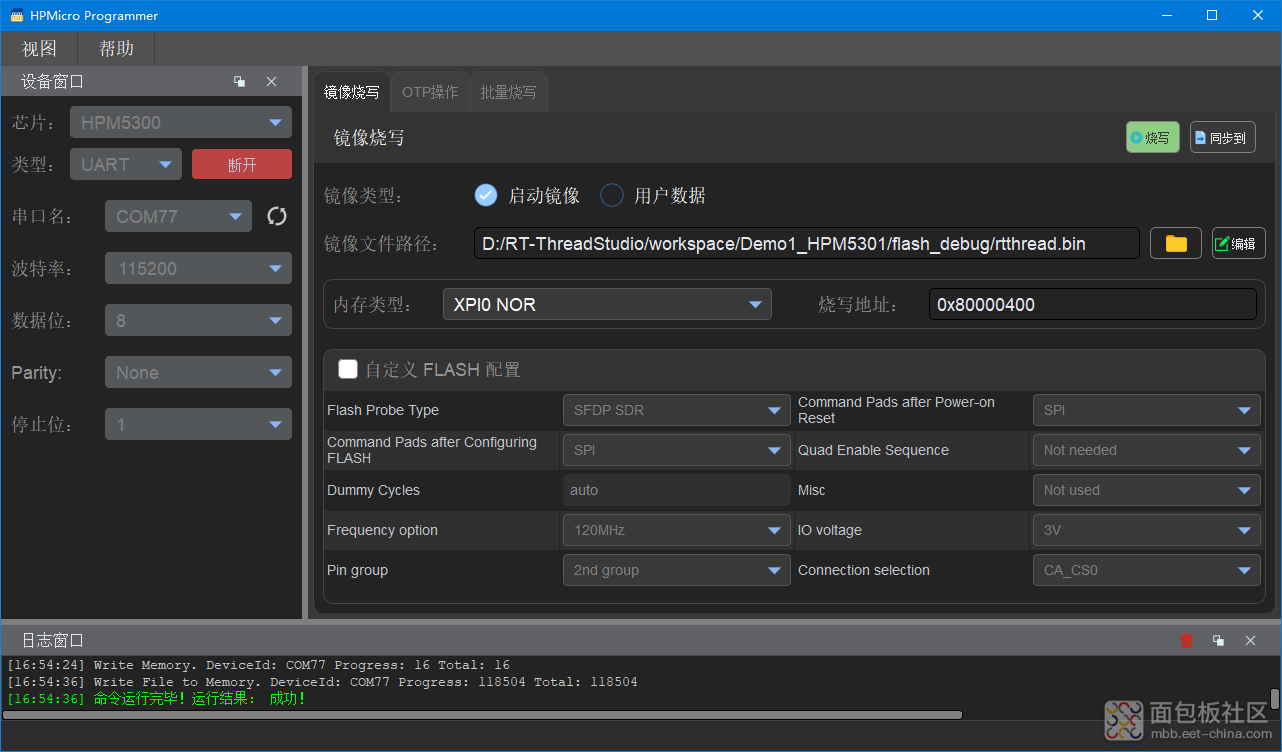Float the log window panel
This screenshot has height=752, width=1282.
1218,640
